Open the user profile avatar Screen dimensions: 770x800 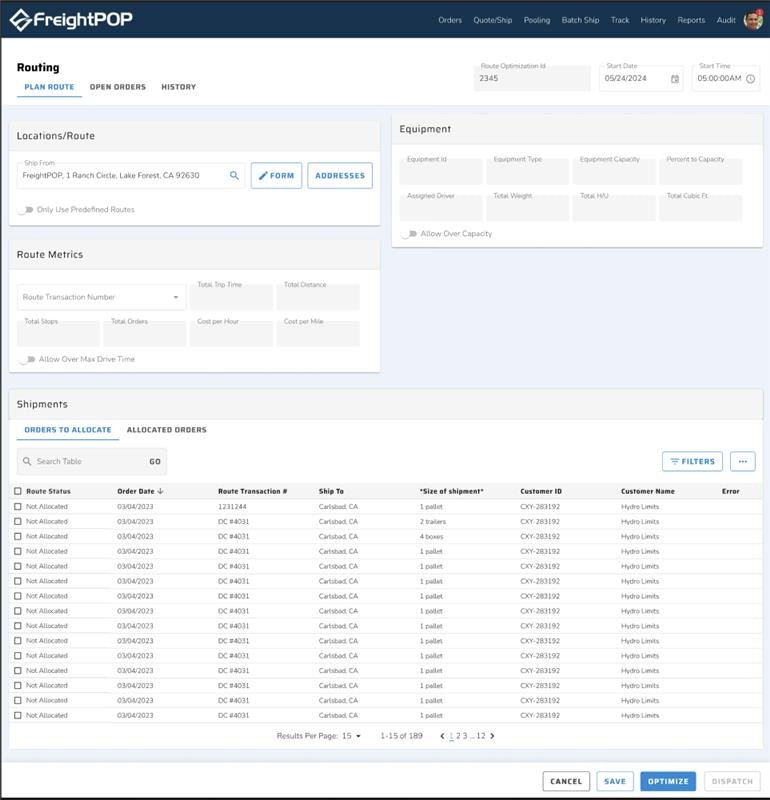tap(753, 20)
